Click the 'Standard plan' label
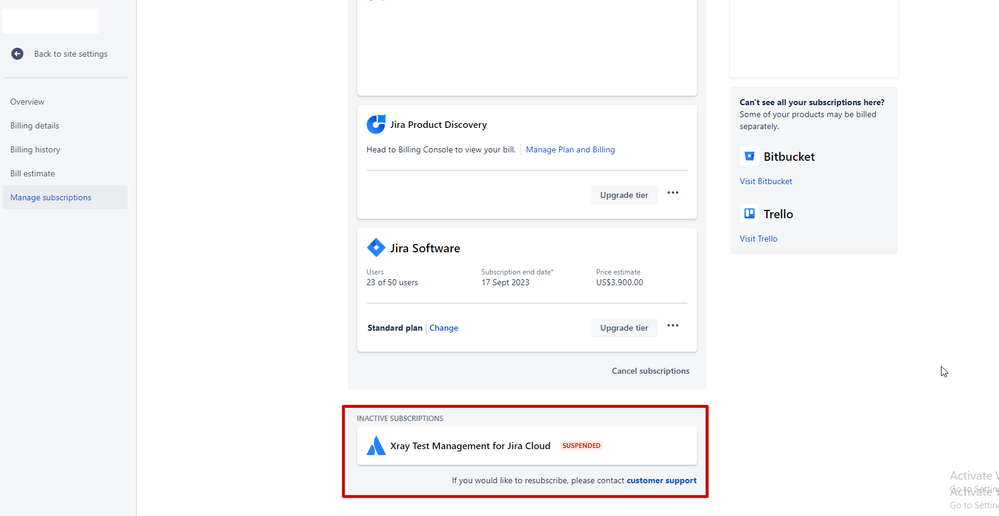Viewport: 999px width, 516px height. click(x=394, y=328)
